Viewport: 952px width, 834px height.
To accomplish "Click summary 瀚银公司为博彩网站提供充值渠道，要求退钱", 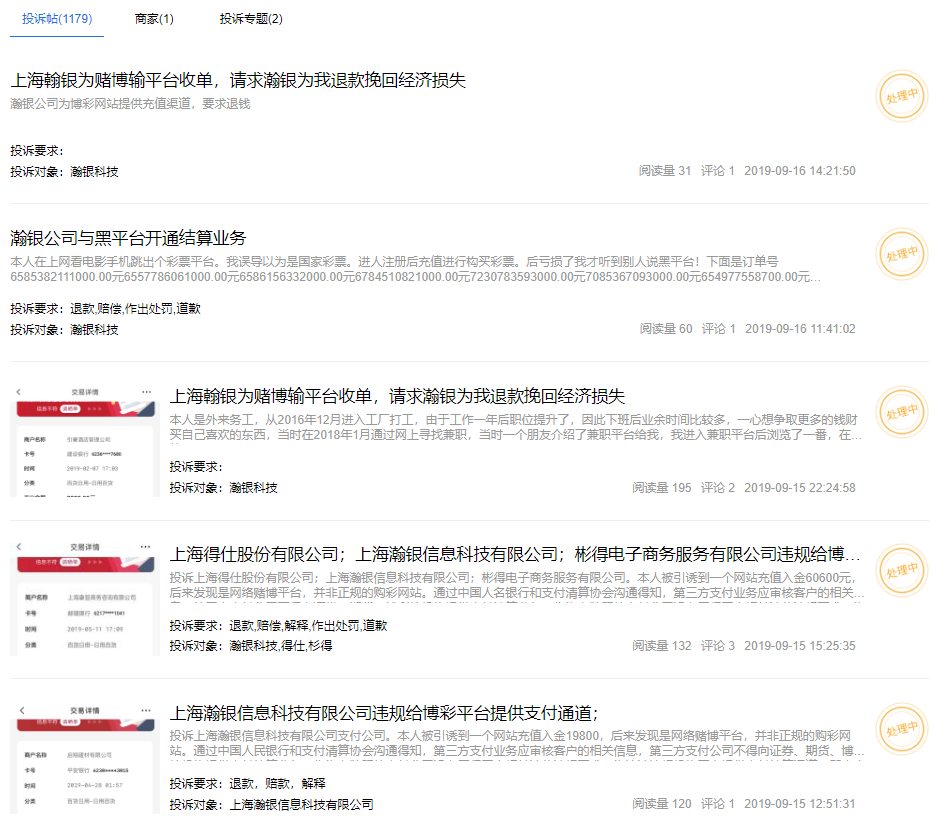I will [131, 104].
